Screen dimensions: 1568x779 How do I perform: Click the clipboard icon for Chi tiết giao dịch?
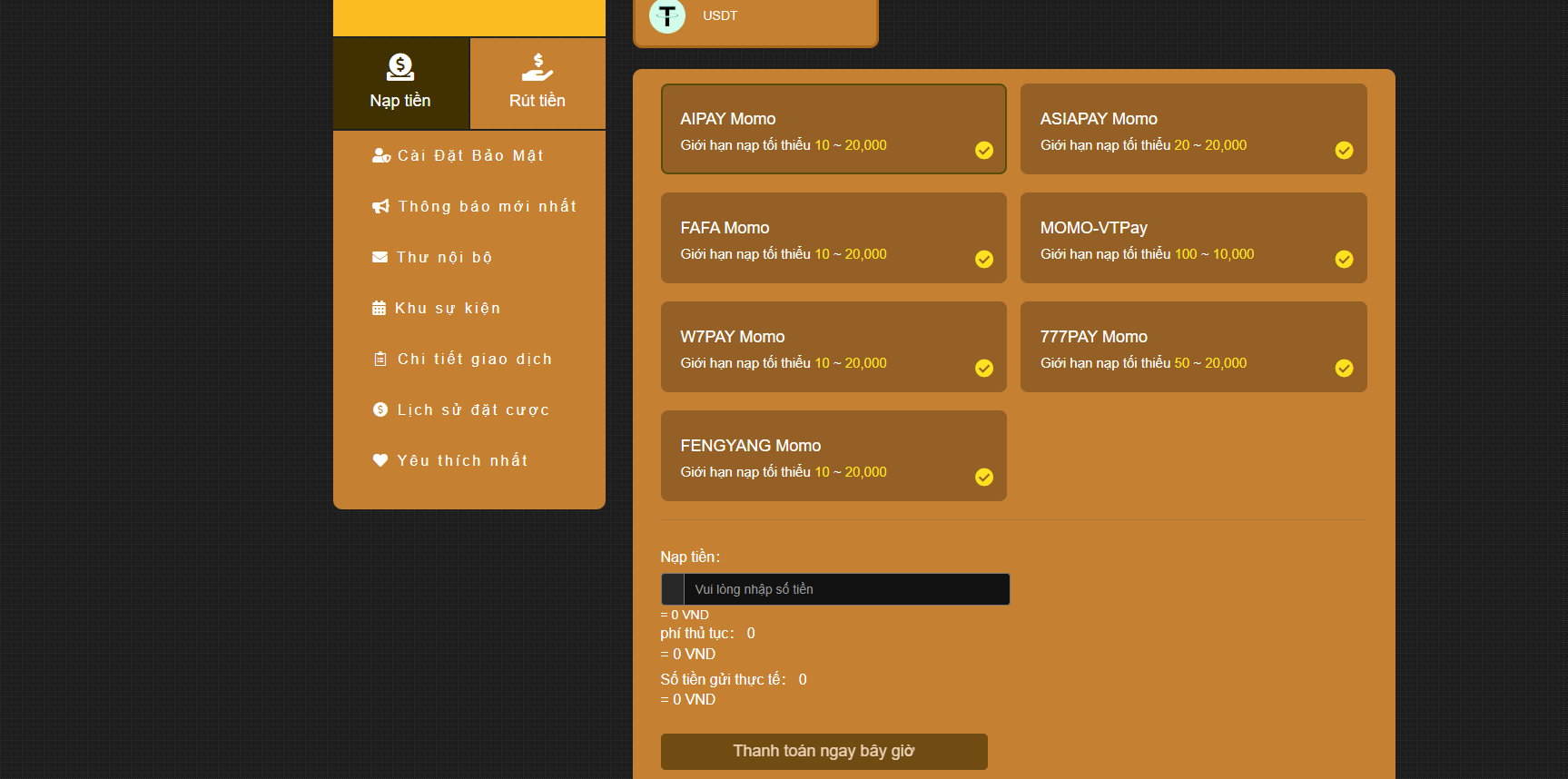coord(380,359)
